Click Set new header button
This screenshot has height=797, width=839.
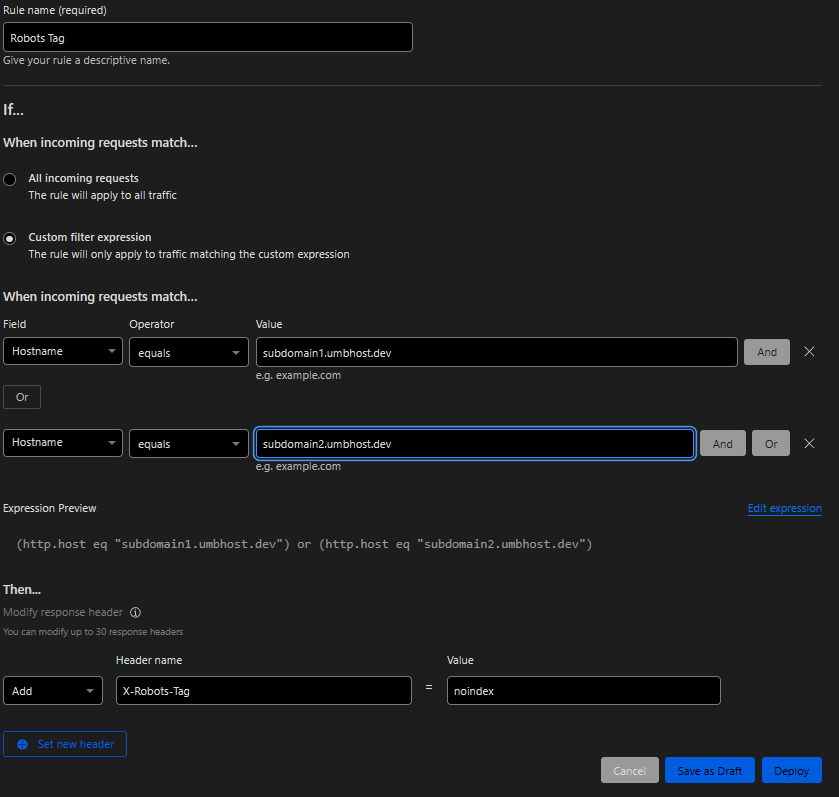[65, 744]
